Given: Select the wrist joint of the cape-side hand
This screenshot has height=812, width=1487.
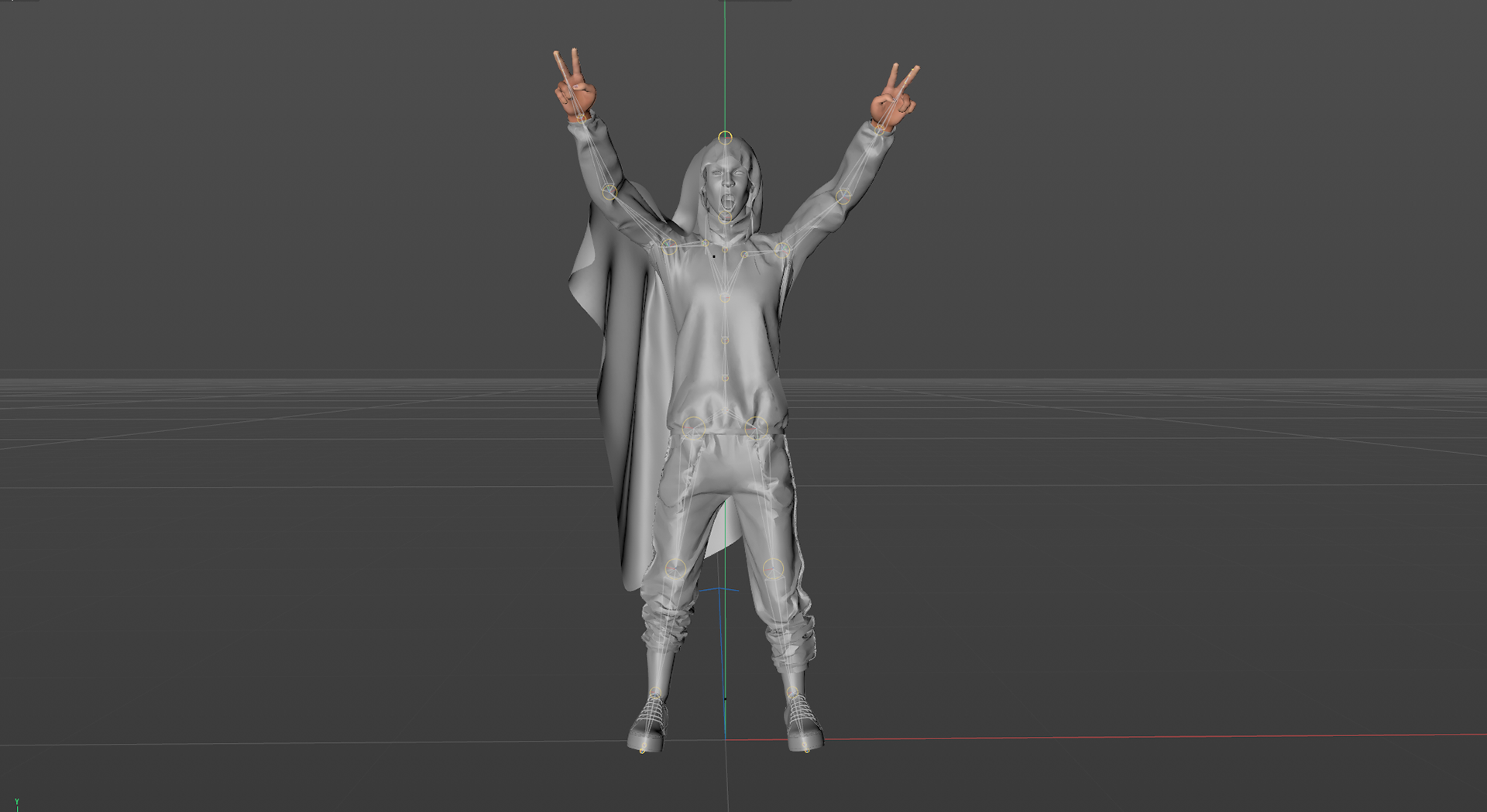Looking at the screenshot, I should point(579,117).
